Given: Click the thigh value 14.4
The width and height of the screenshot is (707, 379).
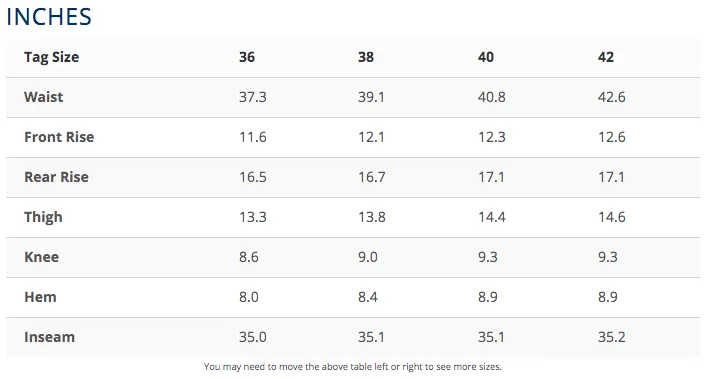Looking at the screenshot, I should [x=491, y=217].
